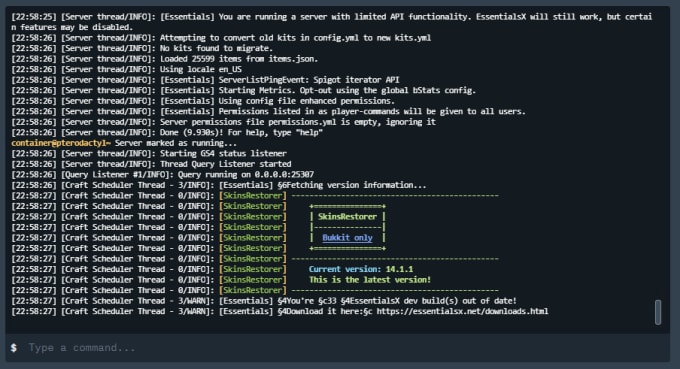680x369 pixels.
Task: Select the "Done (9.930s)!" log line
Action: (x=167, y=133)
